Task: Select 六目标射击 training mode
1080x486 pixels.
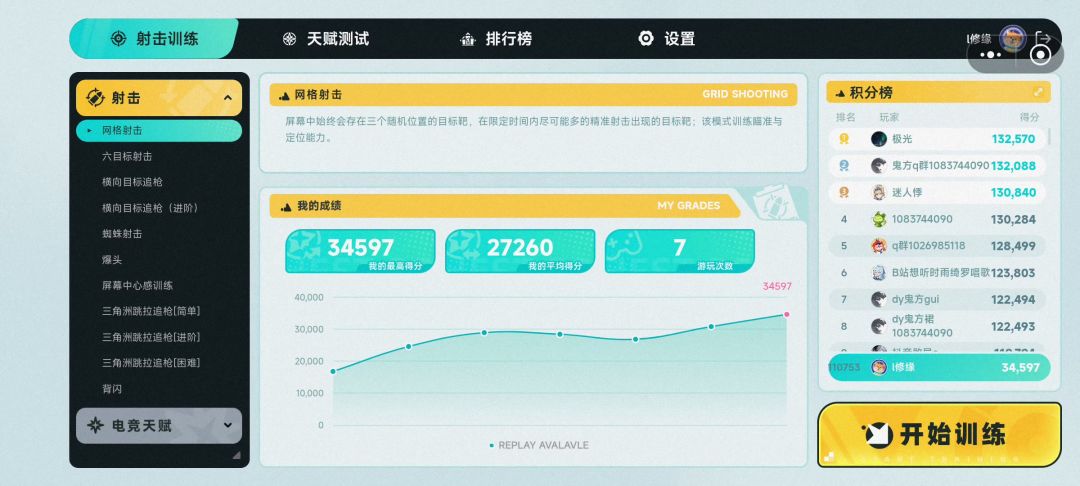Action: [x=127, y=156]
